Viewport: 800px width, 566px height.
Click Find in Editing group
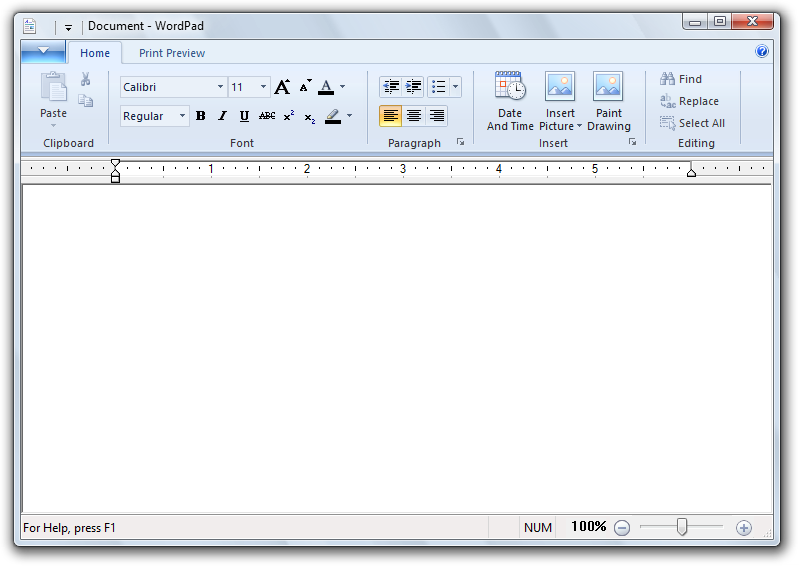[x=681, y=79]
